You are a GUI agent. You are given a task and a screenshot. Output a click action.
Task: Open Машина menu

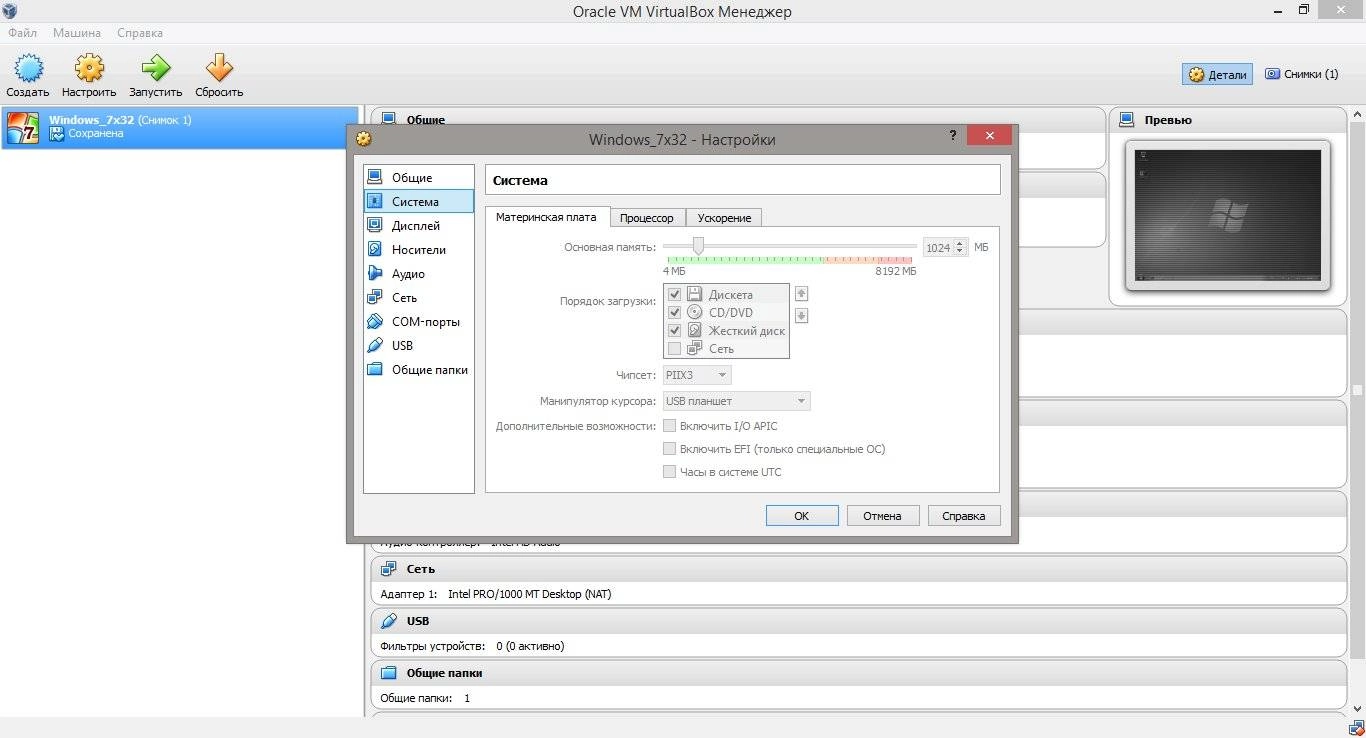point(77,33)
